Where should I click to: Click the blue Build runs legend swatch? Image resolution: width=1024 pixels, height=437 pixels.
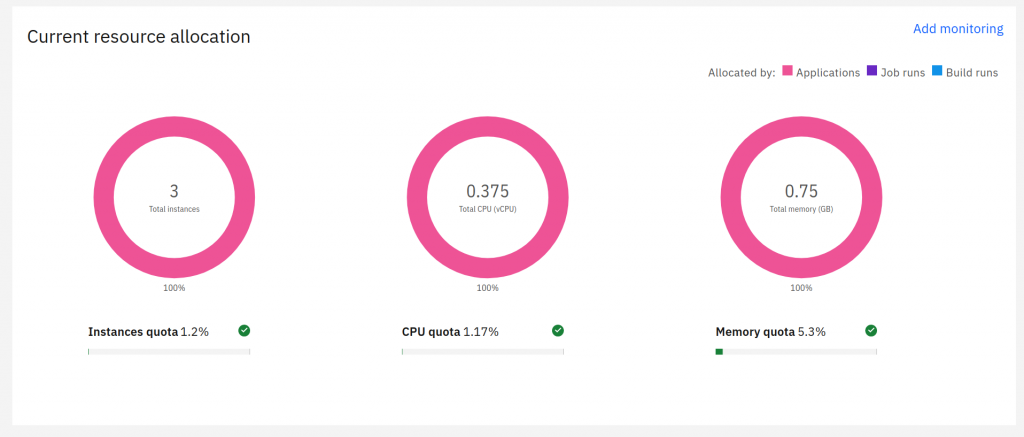click(937, 72)
